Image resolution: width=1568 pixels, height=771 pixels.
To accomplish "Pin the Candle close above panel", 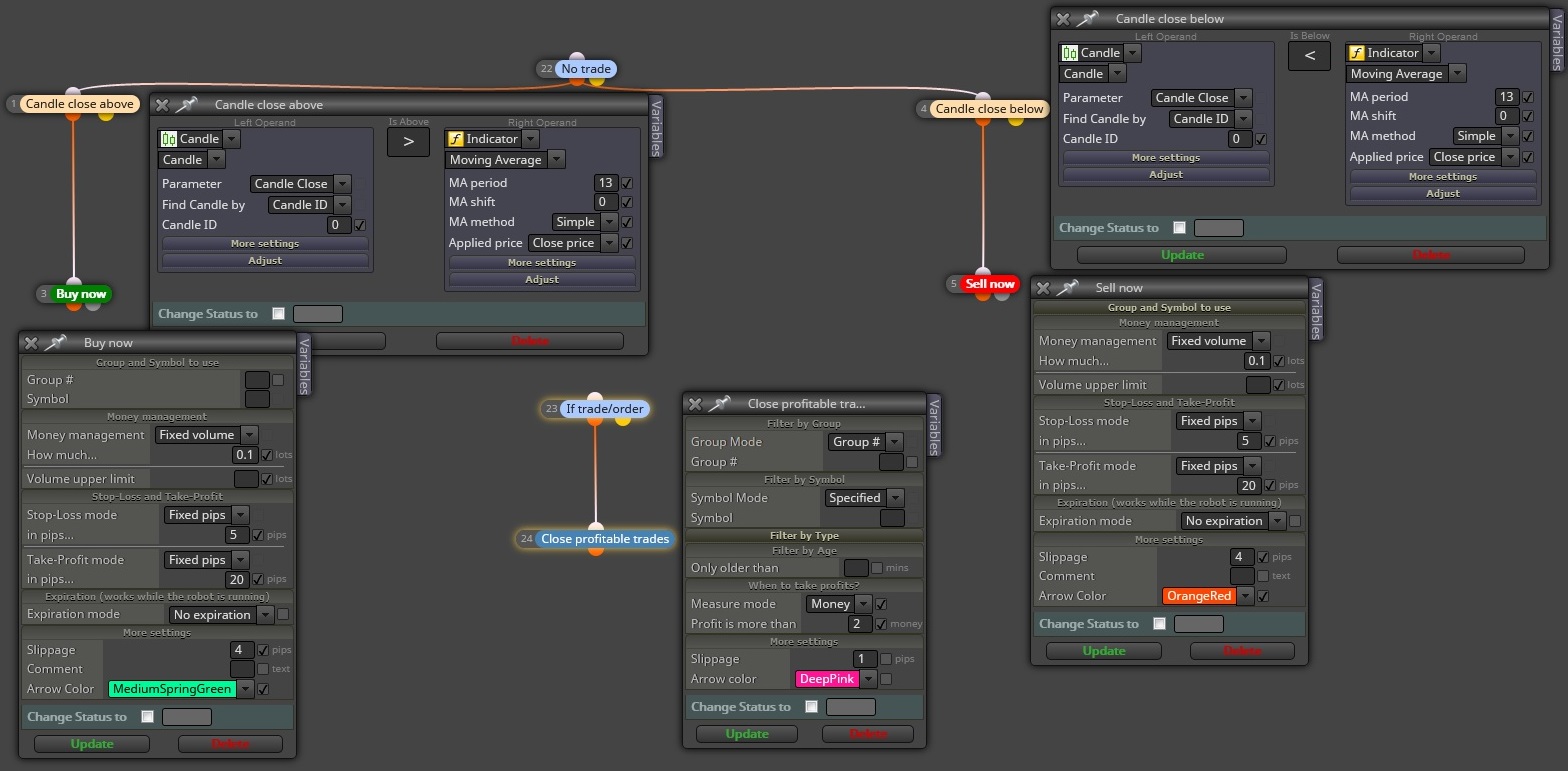I will pos(187,104).
